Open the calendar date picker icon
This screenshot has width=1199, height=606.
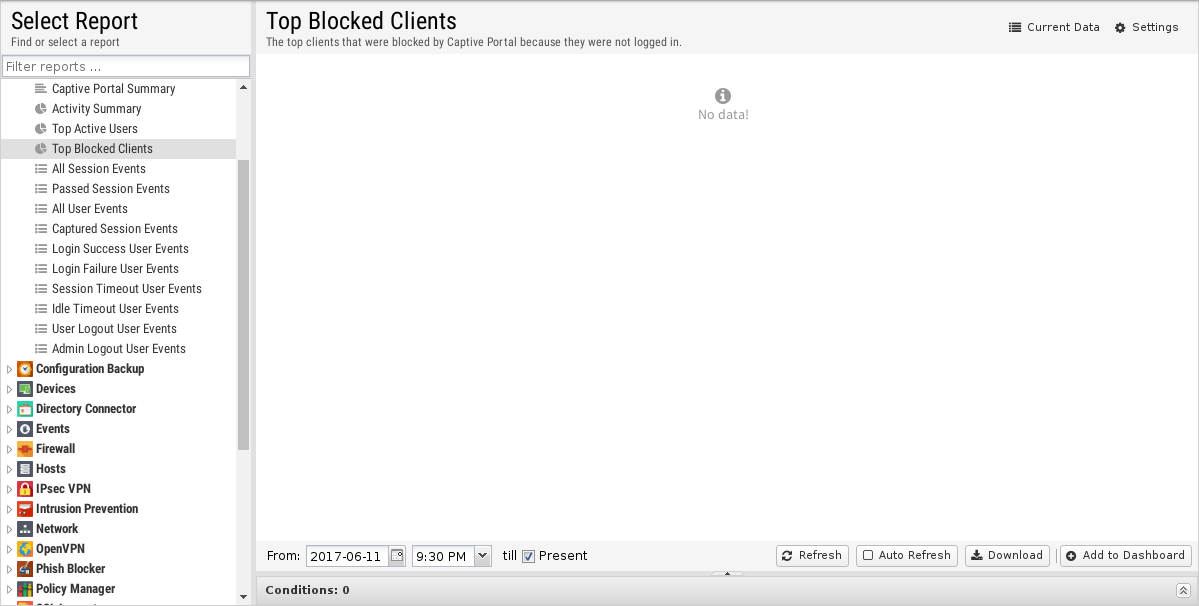(x=397, y=556)
